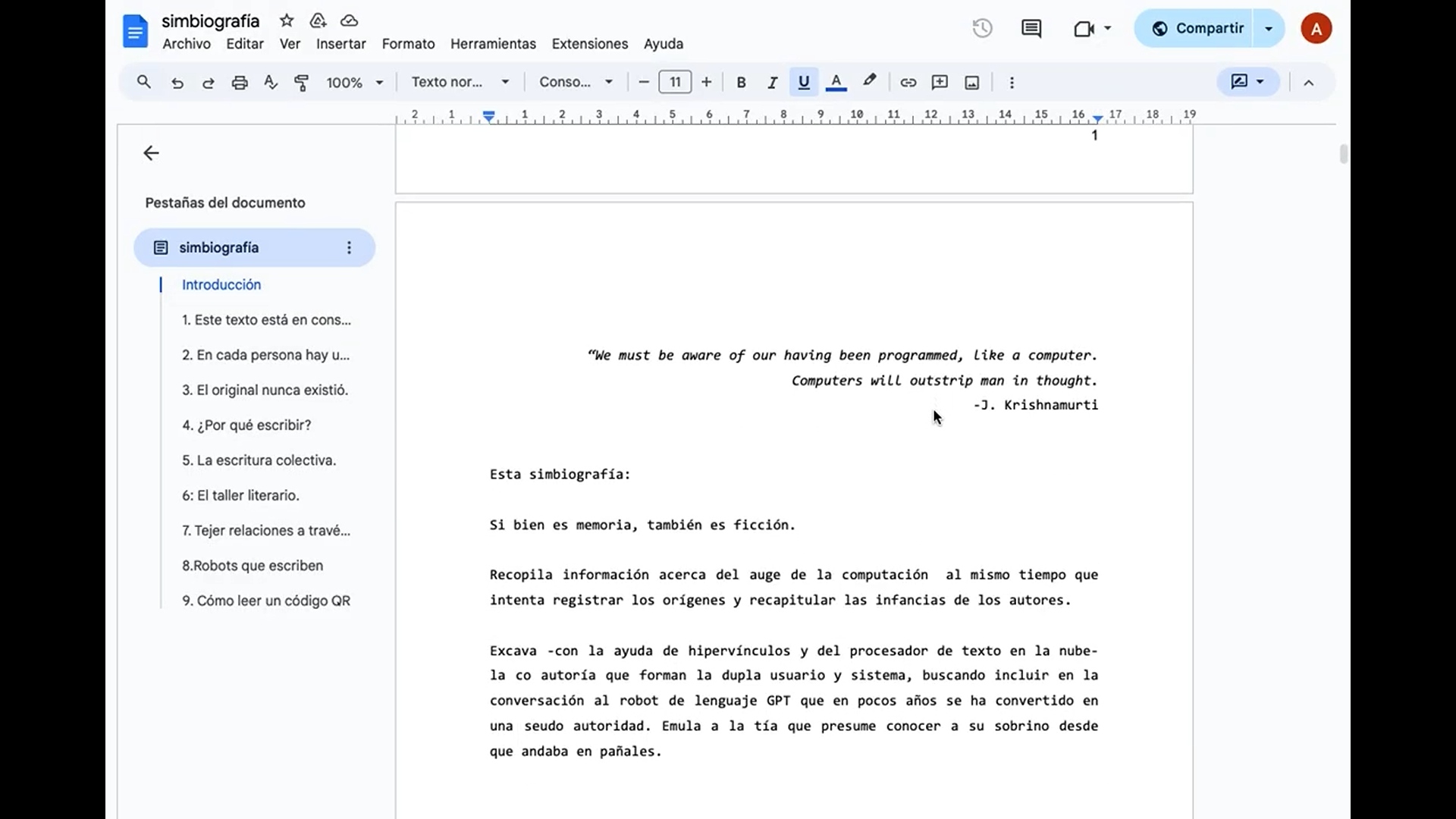This screenshot has width=1456, height=819.
Task: Open the Herramientas menu
Action: [x=493, y=44]
